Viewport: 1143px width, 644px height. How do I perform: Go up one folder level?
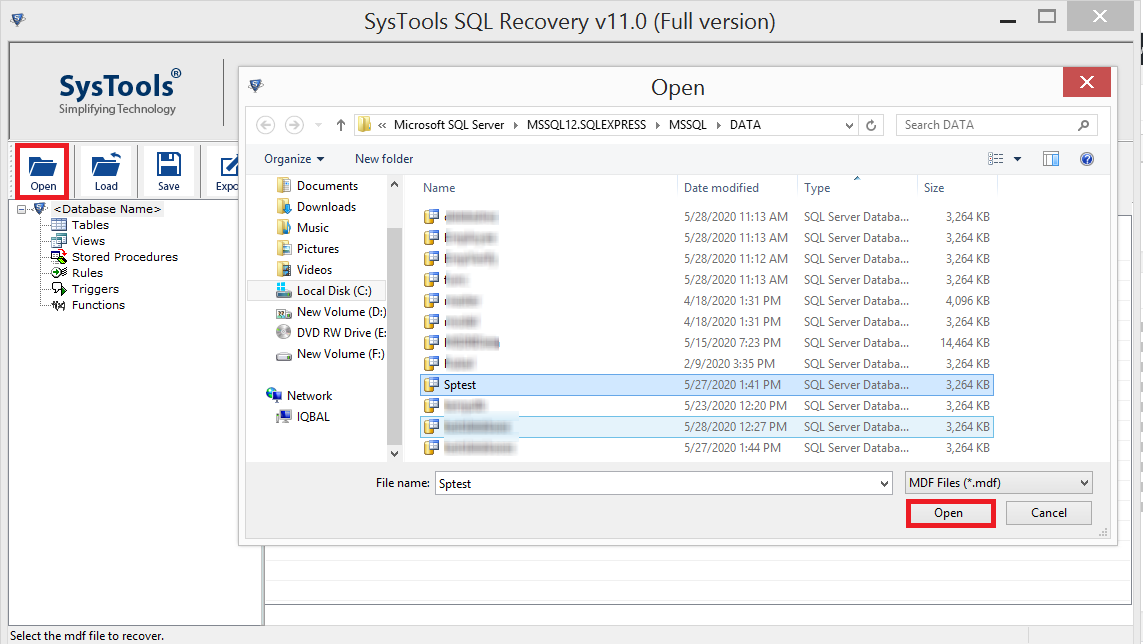click(x=340, y=125)
